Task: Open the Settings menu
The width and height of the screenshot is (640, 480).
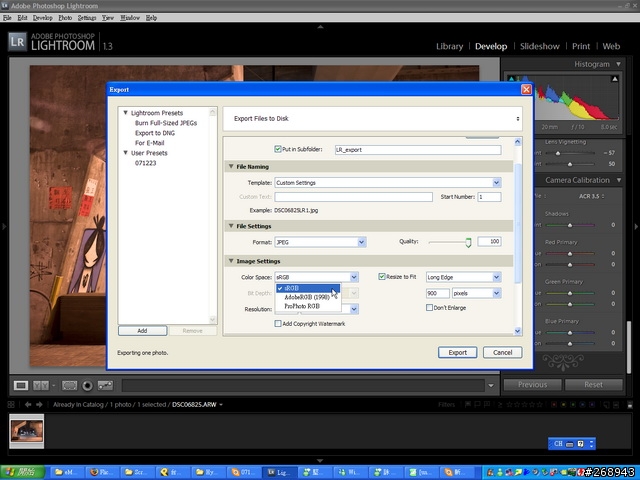Action: (x=87, y=18)
